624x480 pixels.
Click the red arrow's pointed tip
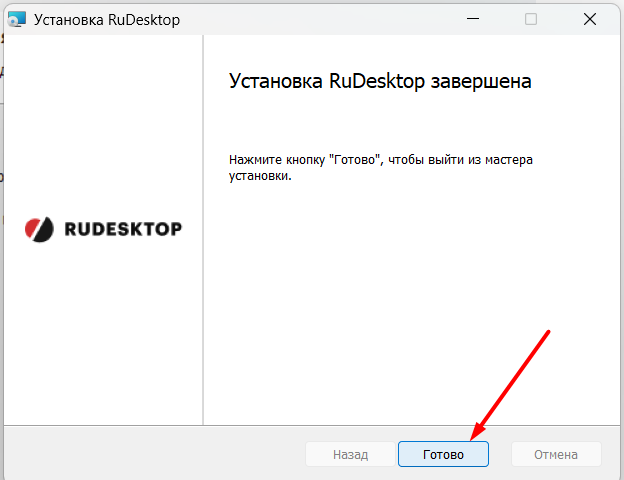474,436
